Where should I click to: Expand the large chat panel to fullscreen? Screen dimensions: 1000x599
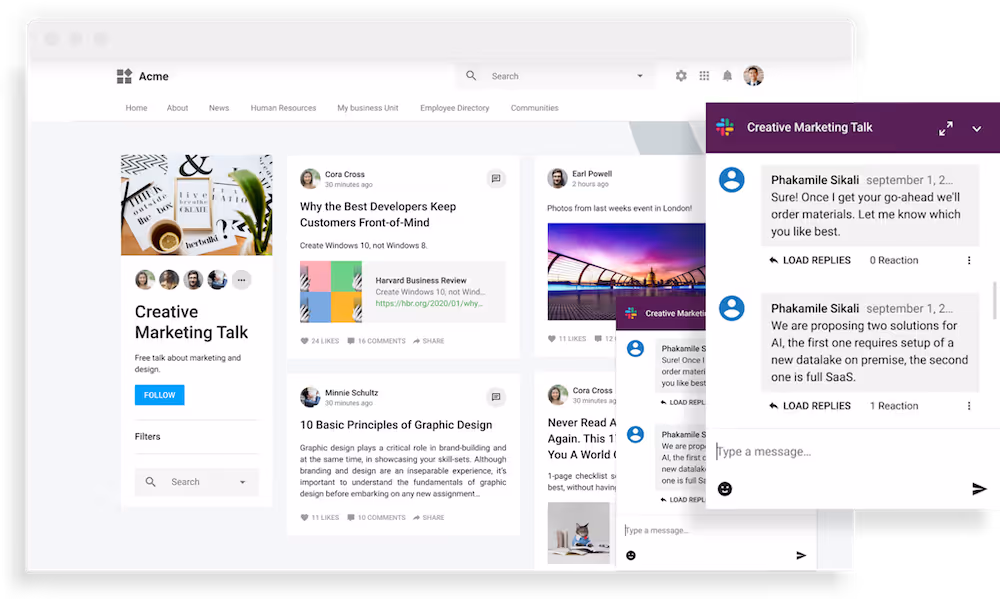[946, 128]
